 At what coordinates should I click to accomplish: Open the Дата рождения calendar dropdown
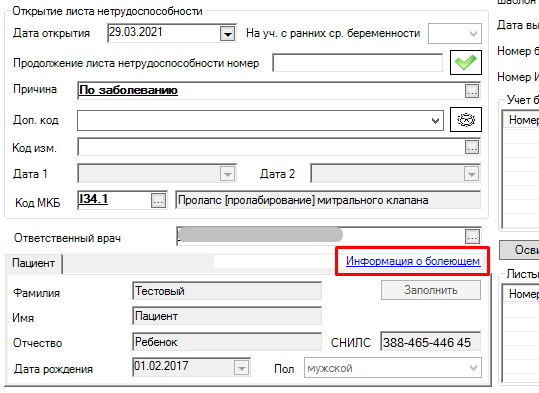point(242,368)
